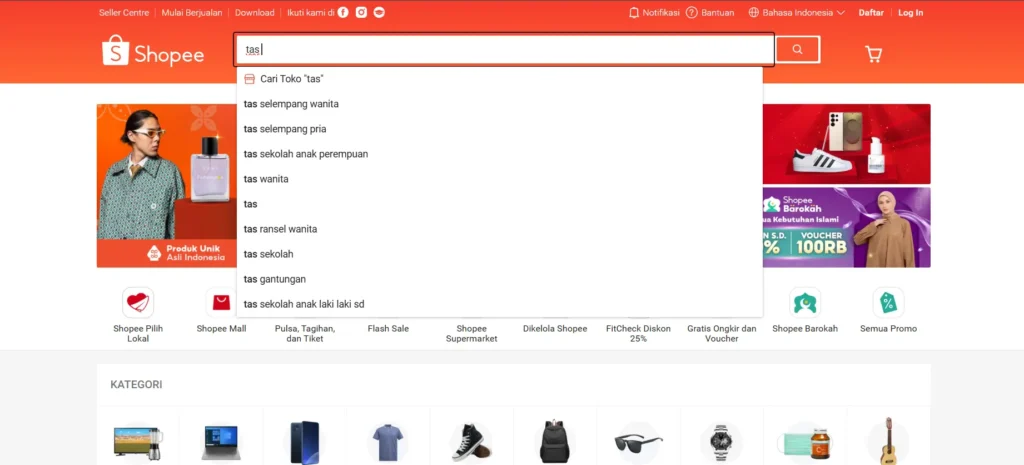Click the Notifikasi bell icon
Screen dimensions: 1024x465
(633, 12)
